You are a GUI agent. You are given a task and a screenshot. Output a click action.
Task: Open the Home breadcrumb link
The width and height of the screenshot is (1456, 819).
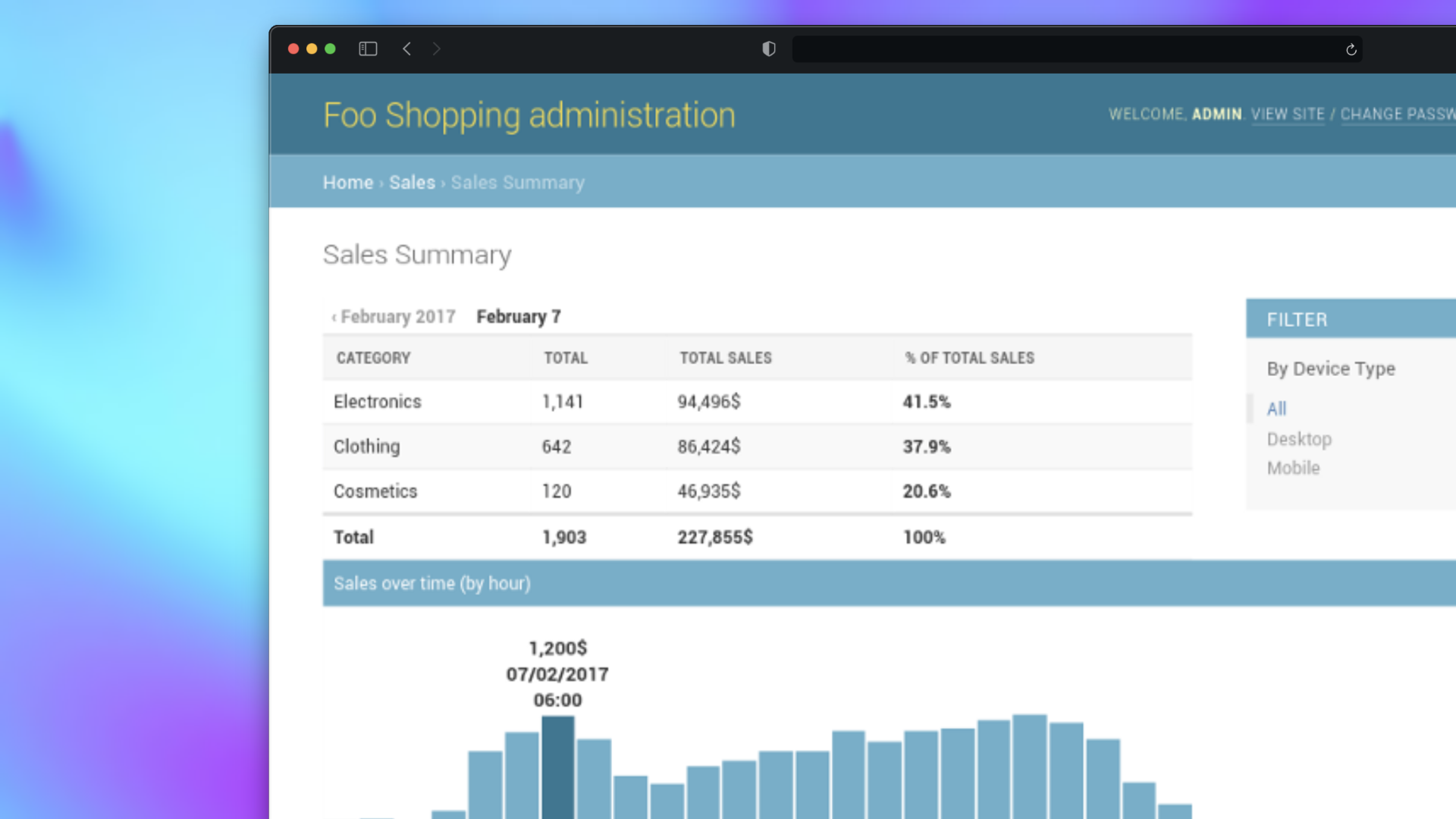[x=348, y=183]
